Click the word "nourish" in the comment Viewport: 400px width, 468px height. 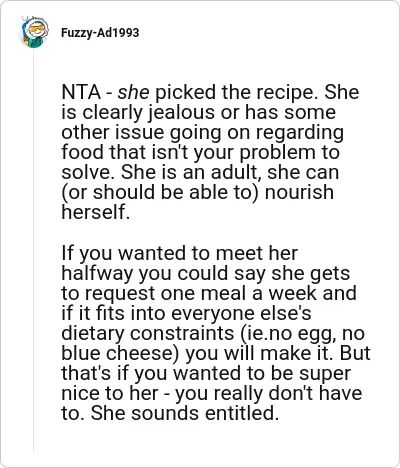pyautogui.click(x=299, y=192)
